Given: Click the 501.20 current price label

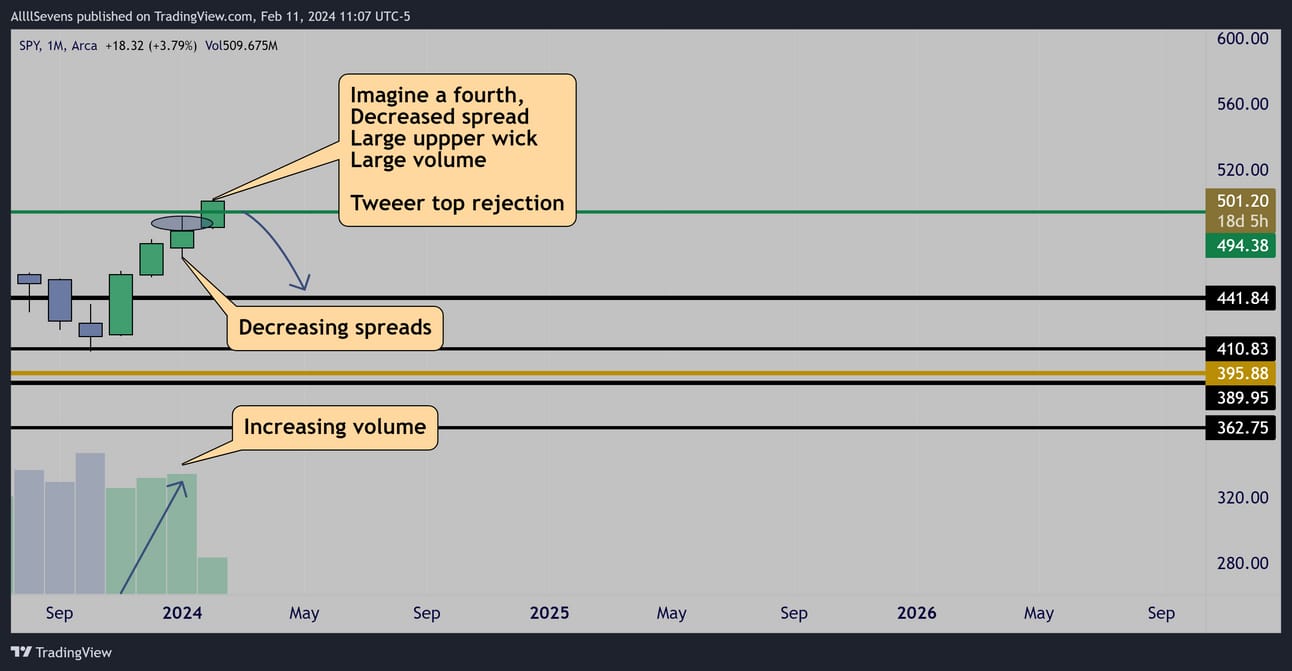Looking at the screenshot, I should tap(1240, 200).
